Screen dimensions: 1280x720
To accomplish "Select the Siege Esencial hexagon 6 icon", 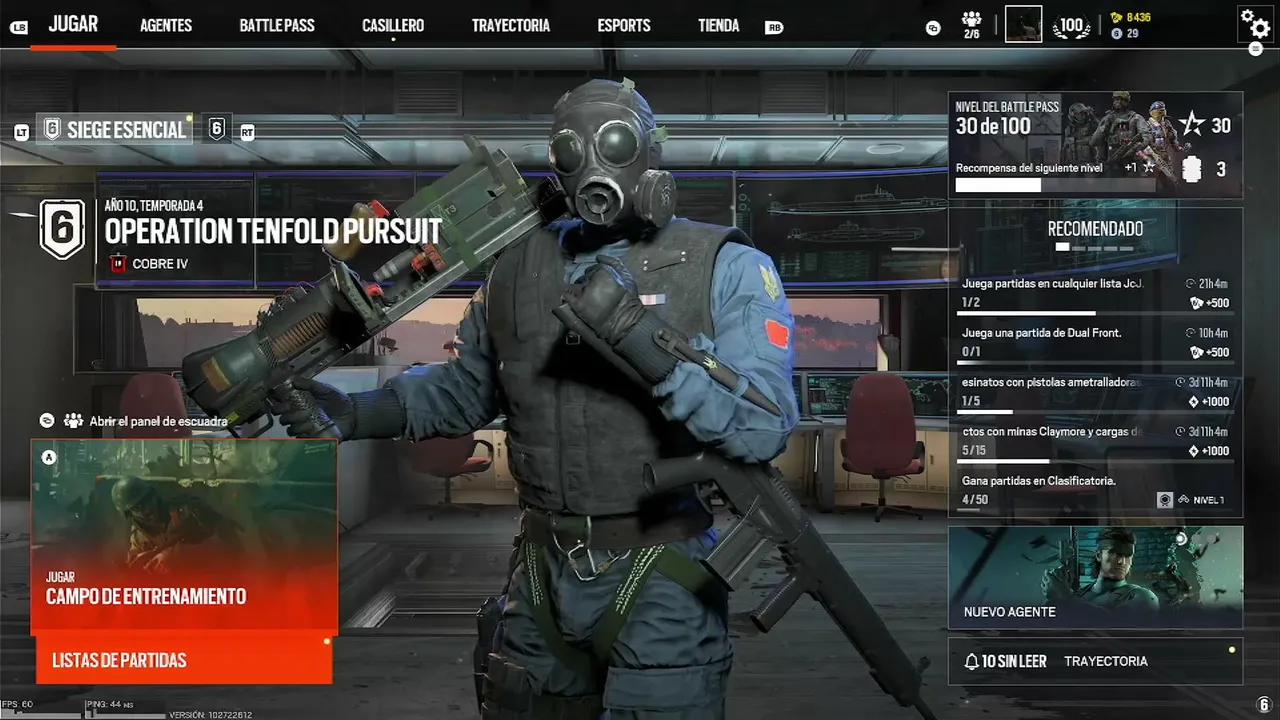I will click(x=53, y=129).
